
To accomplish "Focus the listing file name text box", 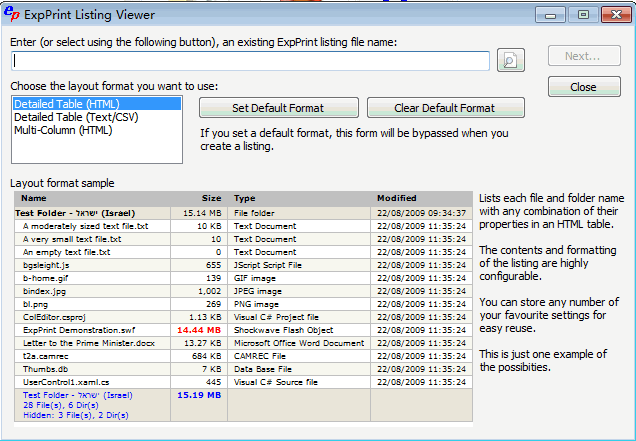I will pyautogui.click(x=250, y=61).
